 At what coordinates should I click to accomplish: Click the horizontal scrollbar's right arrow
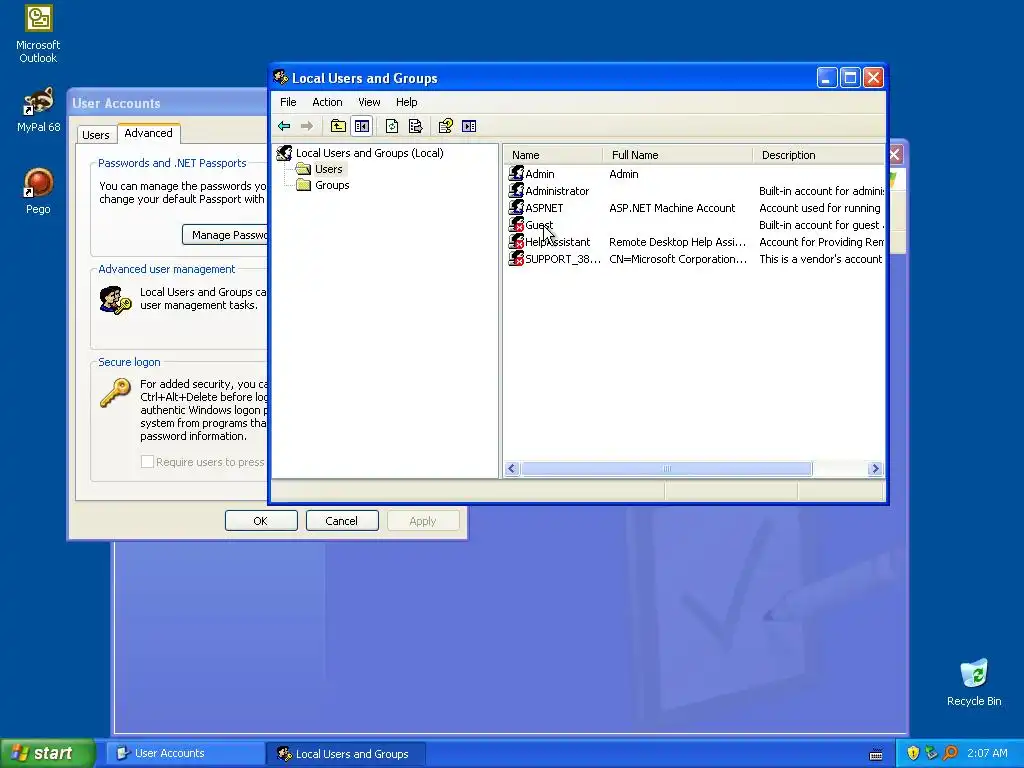pos(875,468)
